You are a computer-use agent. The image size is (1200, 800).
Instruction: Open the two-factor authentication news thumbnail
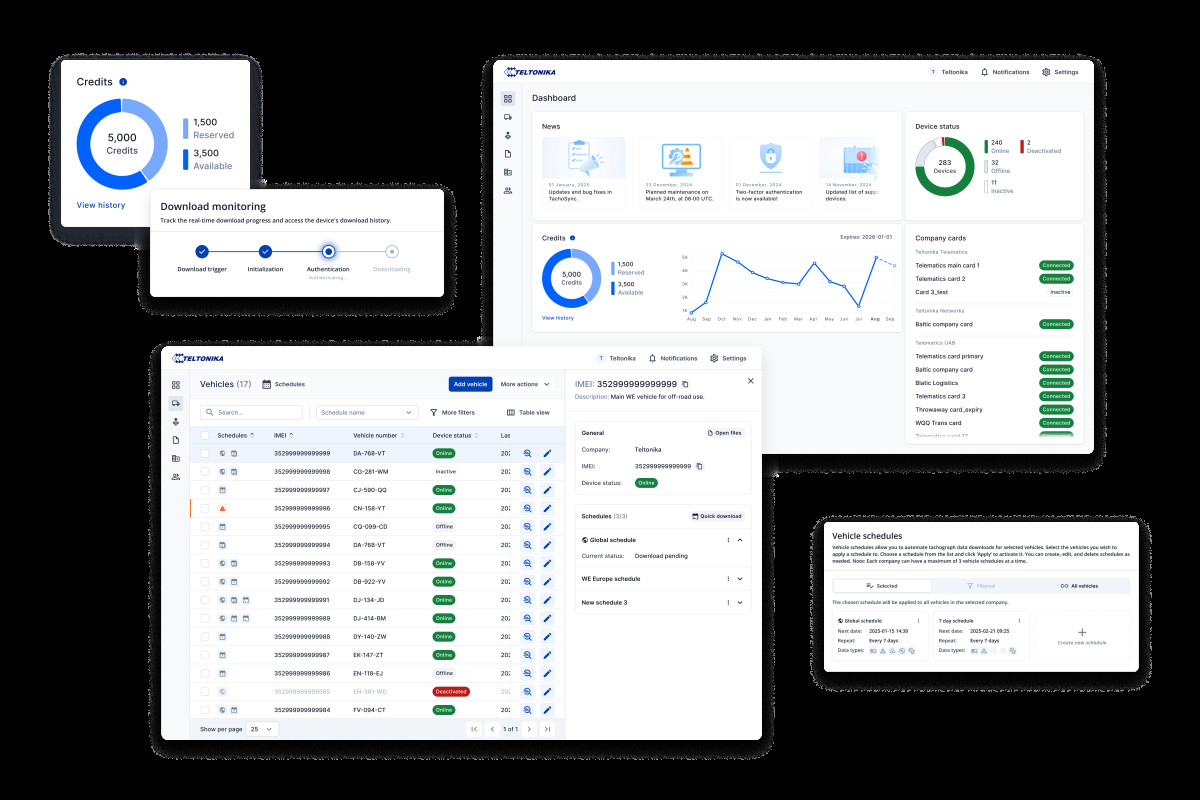[770, 158]
